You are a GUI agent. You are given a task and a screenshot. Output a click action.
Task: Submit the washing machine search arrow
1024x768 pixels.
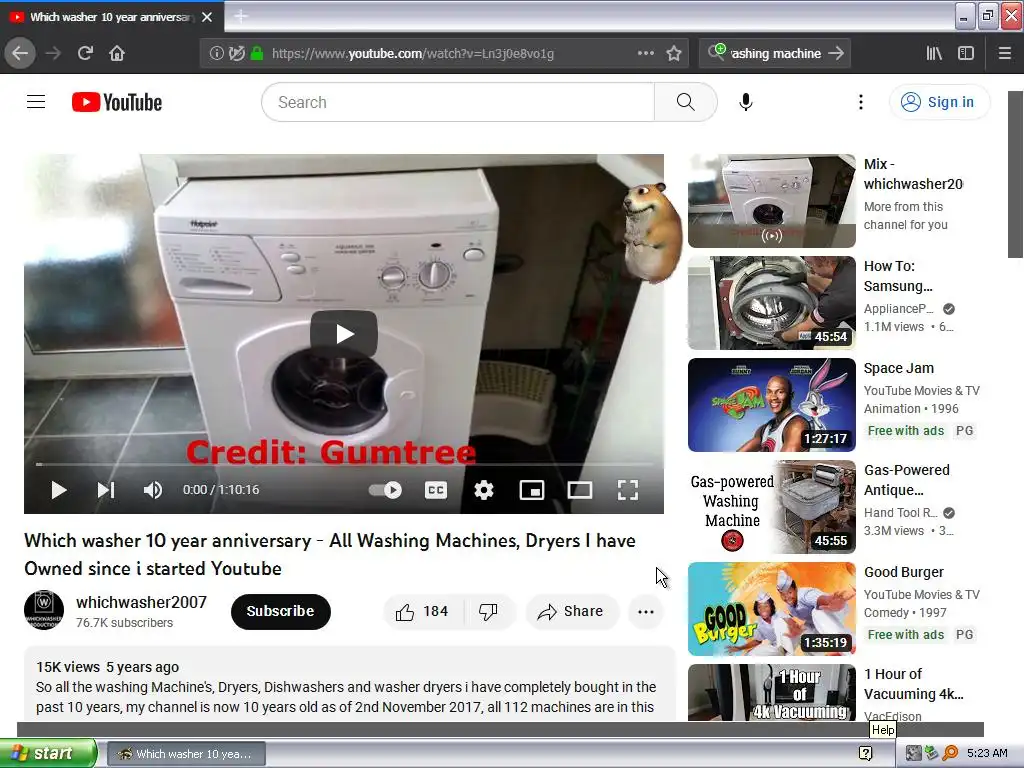pyautogui.click(x=836, y=53)
